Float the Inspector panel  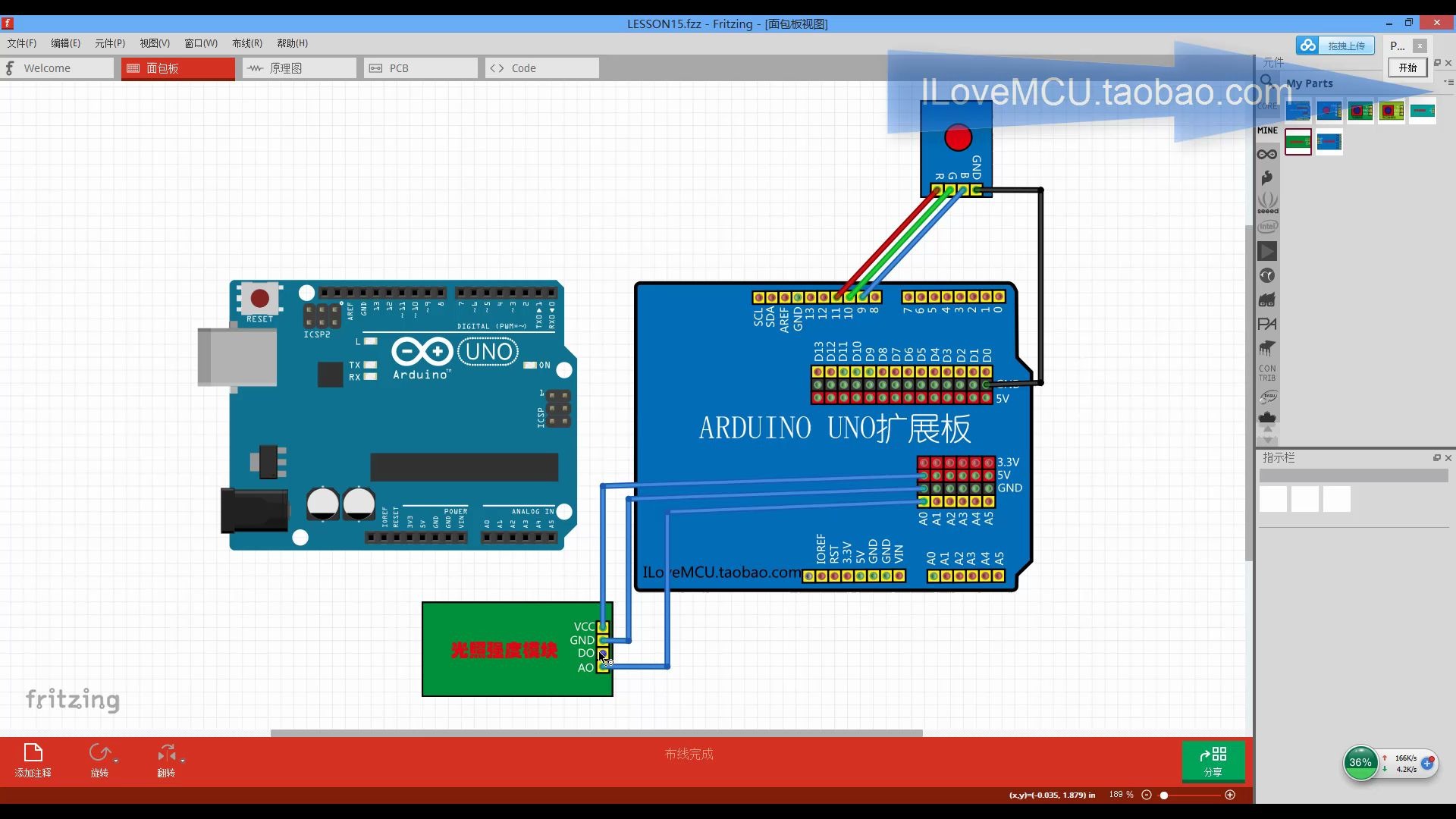[1436, 458]
